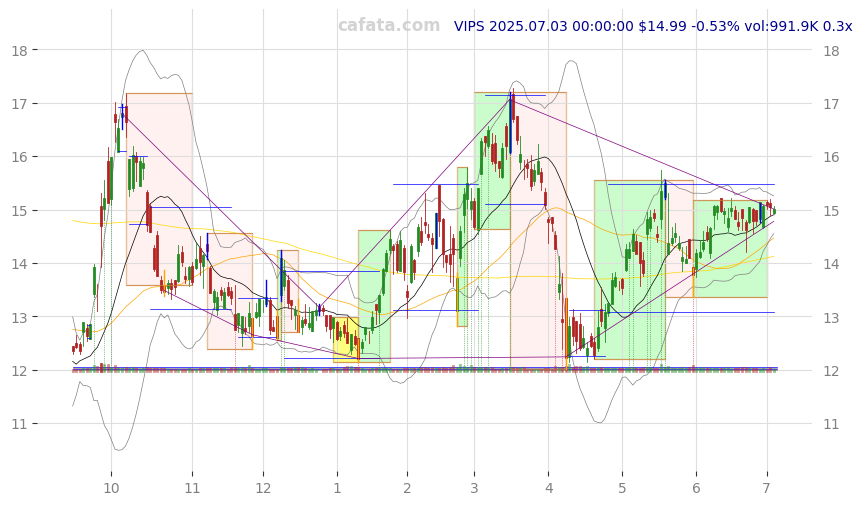
Task: Click the left y-axis label 13
Action: [19, 317]
